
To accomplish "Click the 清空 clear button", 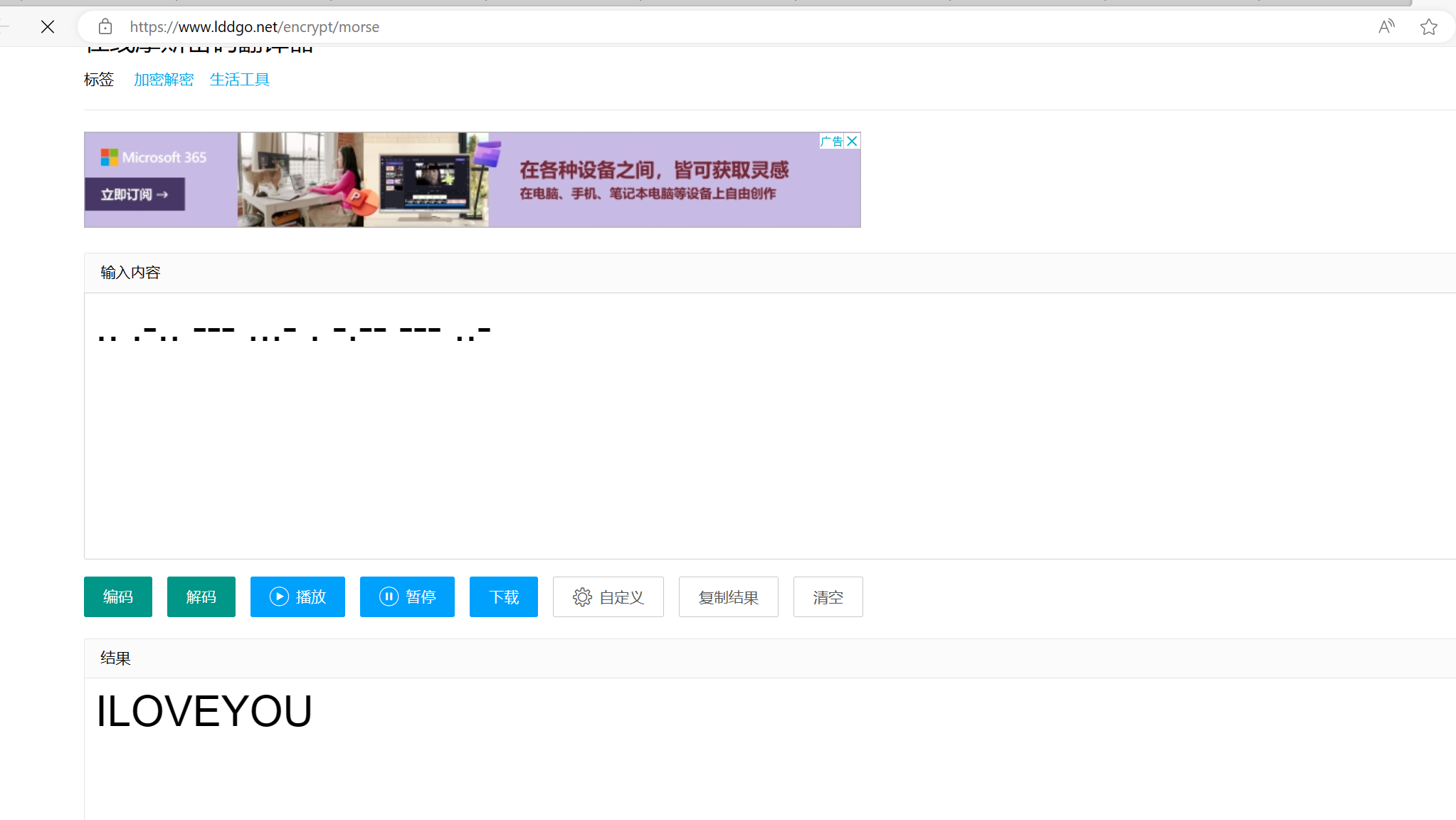I will 828,596.
